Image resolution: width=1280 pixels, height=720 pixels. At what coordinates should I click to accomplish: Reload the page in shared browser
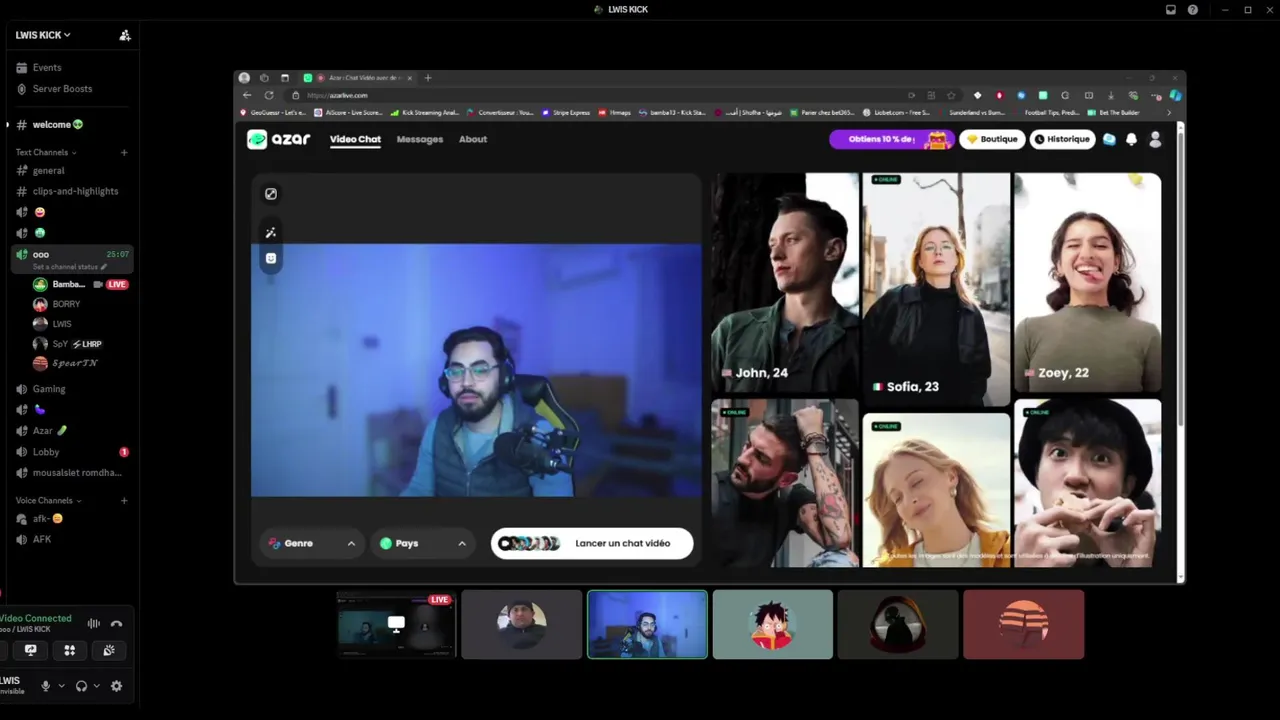point(269,95)
